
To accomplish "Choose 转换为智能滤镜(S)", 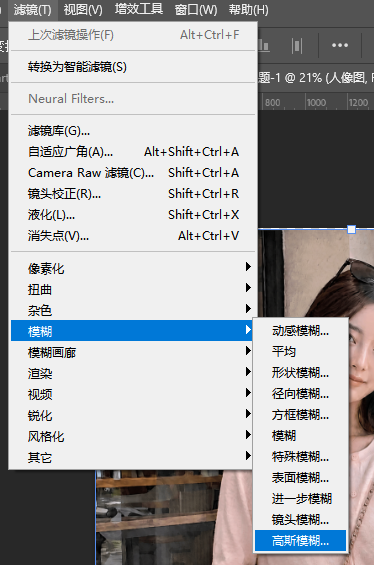I will (x=133, y=67).
